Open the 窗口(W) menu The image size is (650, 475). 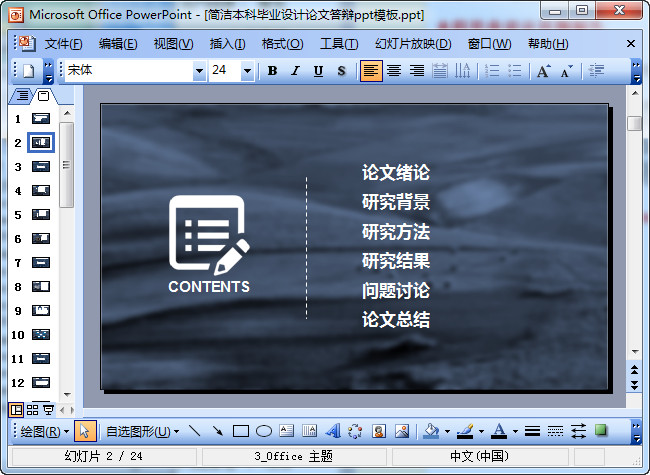489,44
